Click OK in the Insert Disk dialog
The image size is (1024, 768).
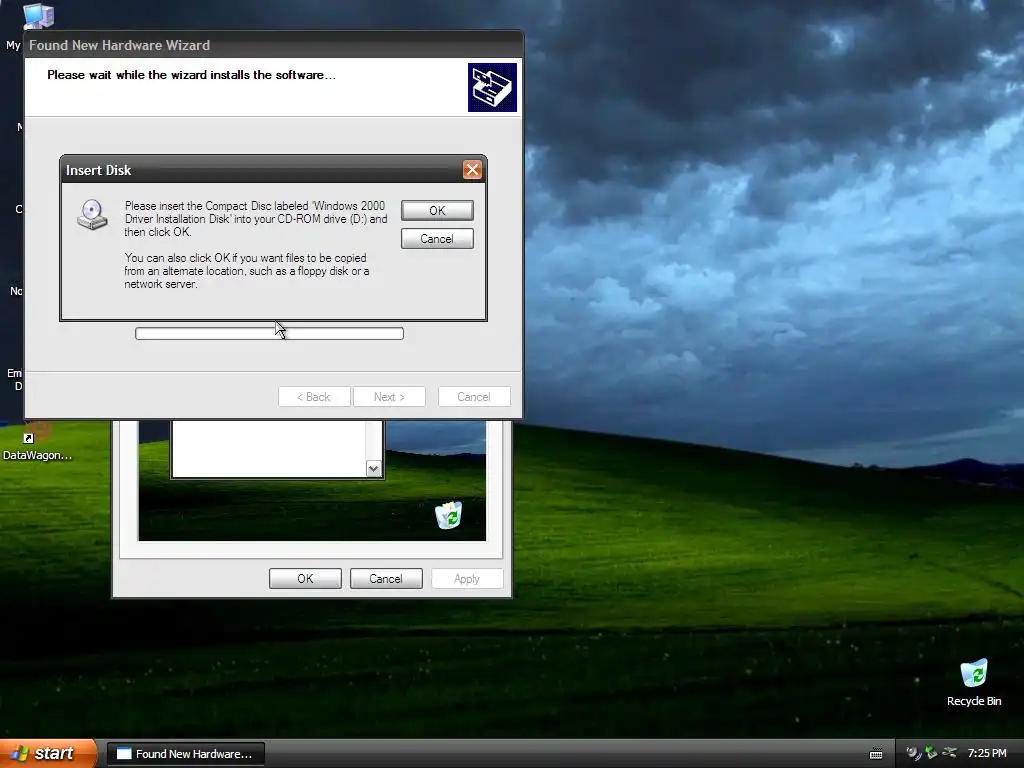click(437, 210)
